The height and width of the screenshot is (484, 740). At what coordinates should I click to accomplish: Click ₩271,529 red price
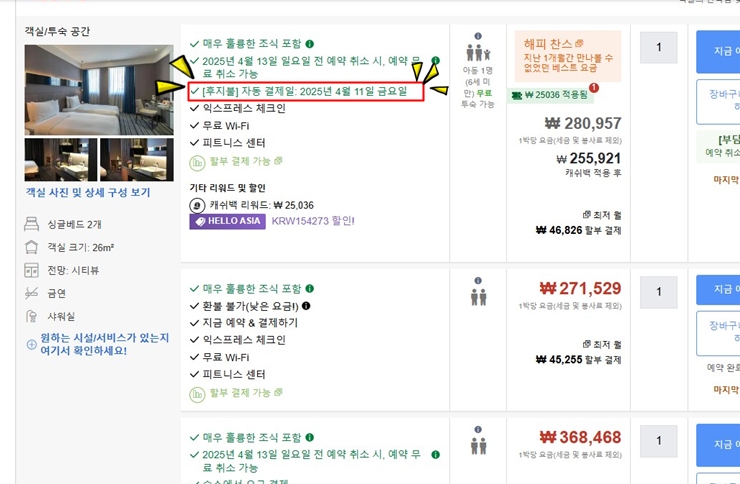click(580, 288)
